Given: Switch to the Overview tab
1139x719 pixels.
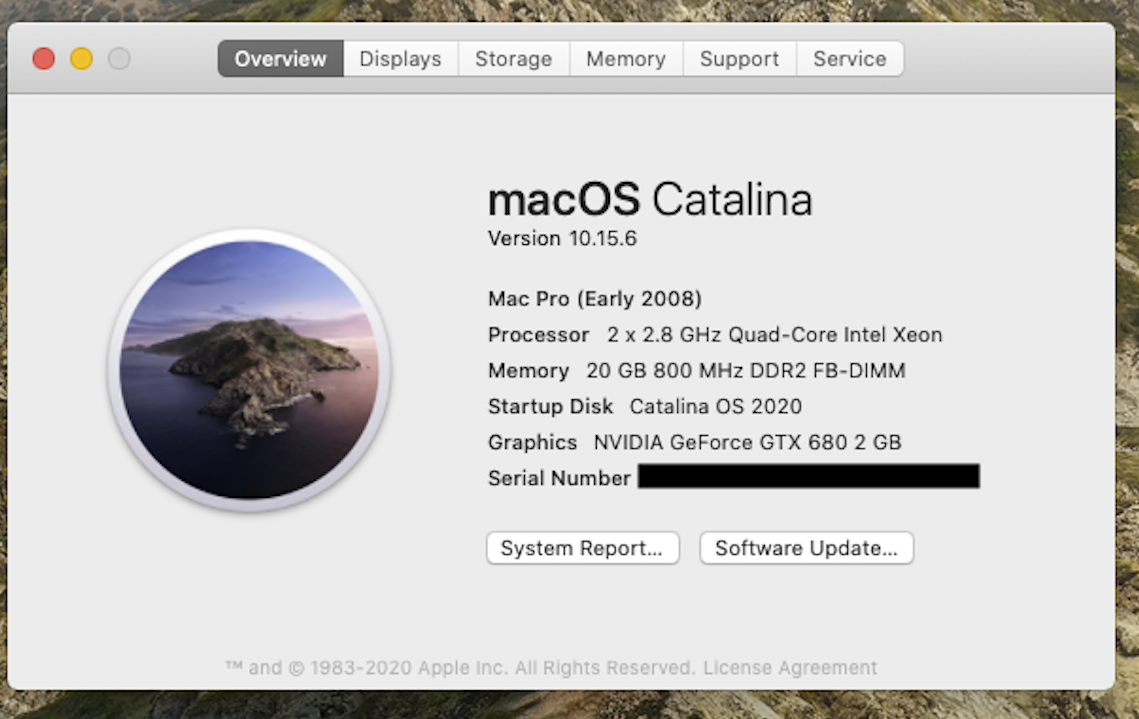Looking at the screenshot, I should [280, 59].
